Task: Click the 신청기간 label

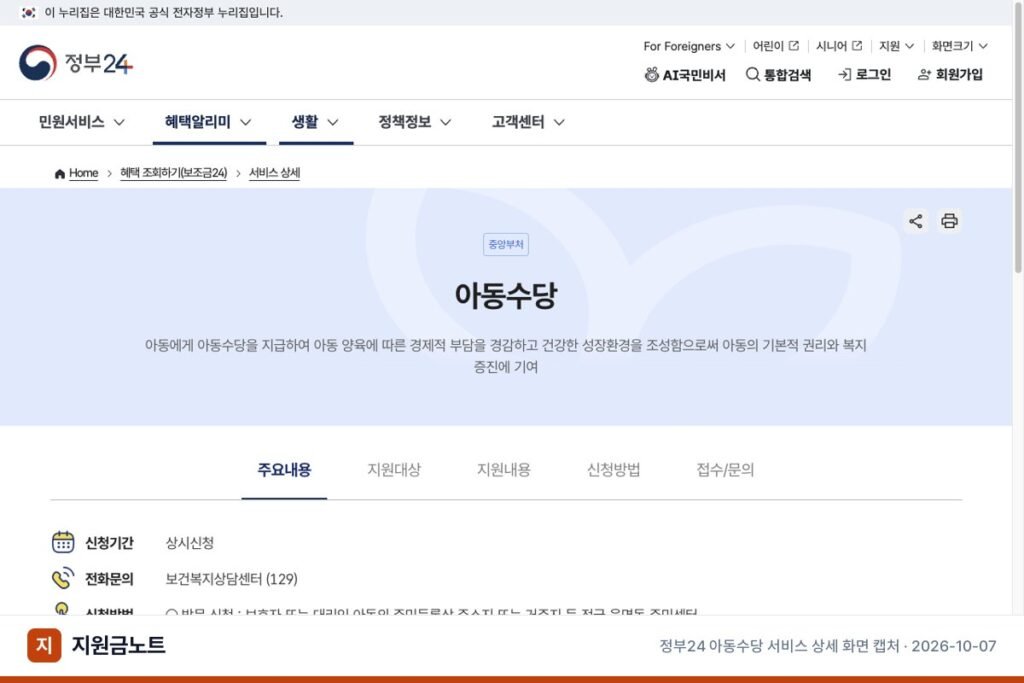Action: [x=109, y=543]
